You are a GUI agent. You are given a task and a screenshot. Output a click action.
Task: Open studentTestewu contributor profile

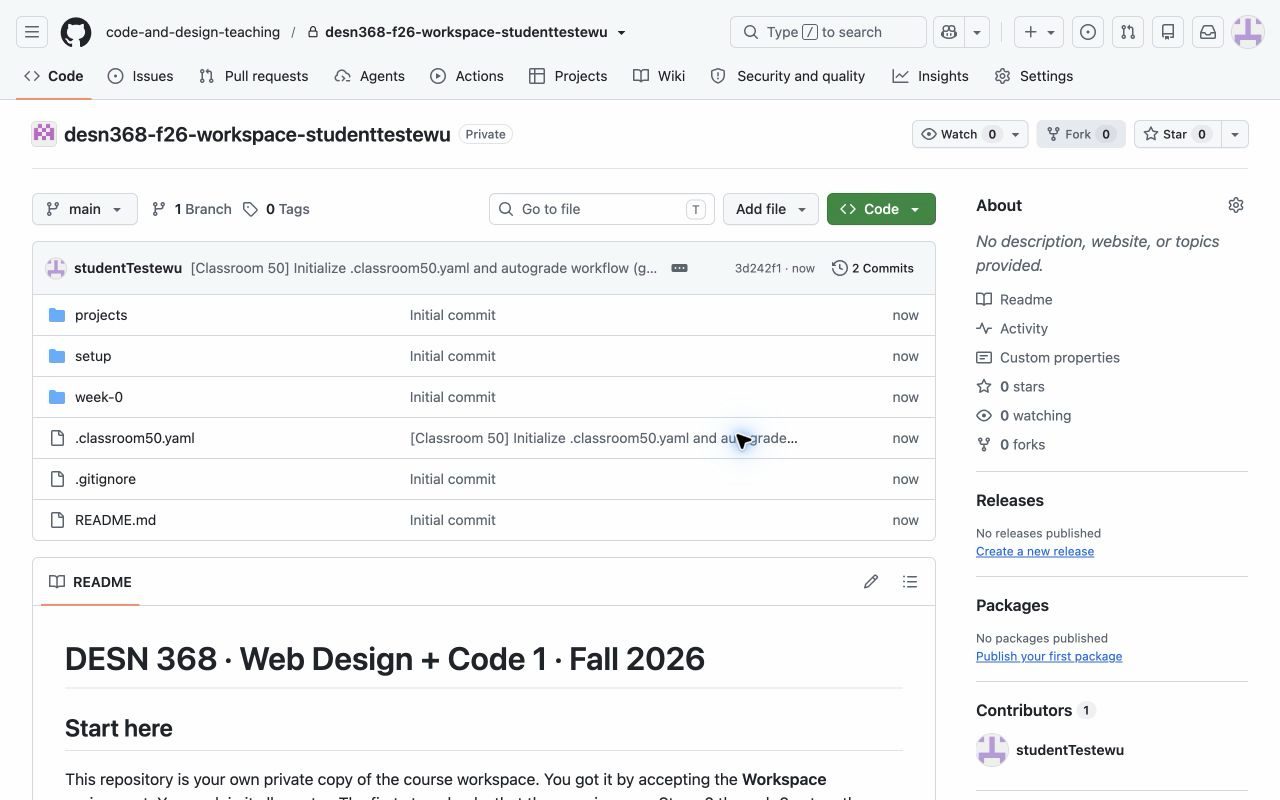pyautogui.click(x=1070, y=750)
